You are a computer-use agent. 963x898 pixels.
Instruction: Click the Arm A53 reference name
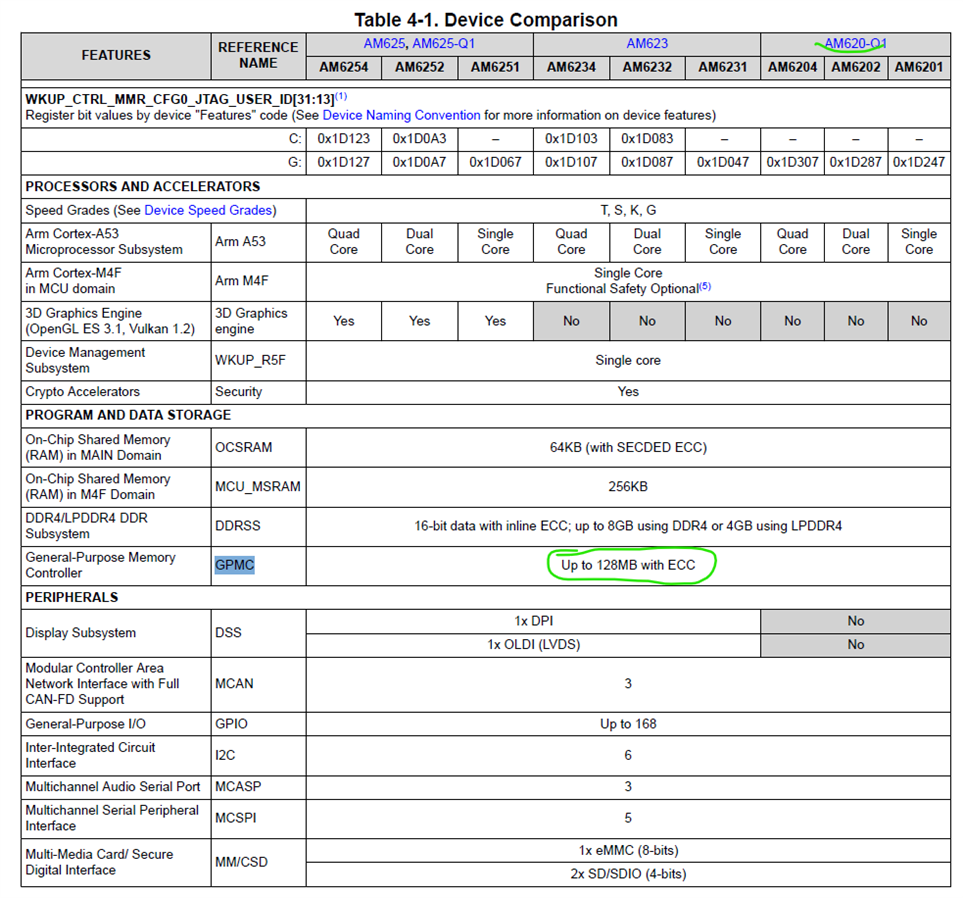point(240,242)
